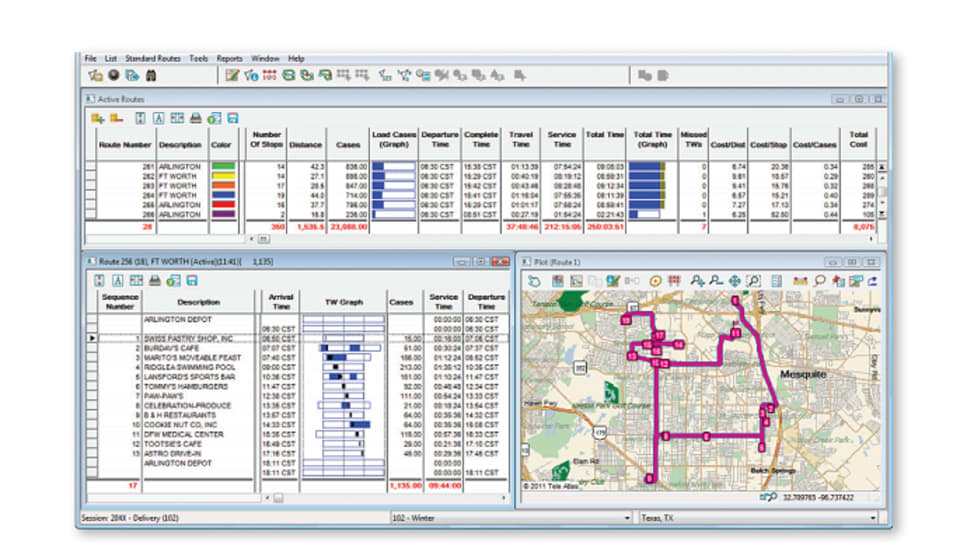Click the Distance column header

pyautogui.click(x=304, y=145)
